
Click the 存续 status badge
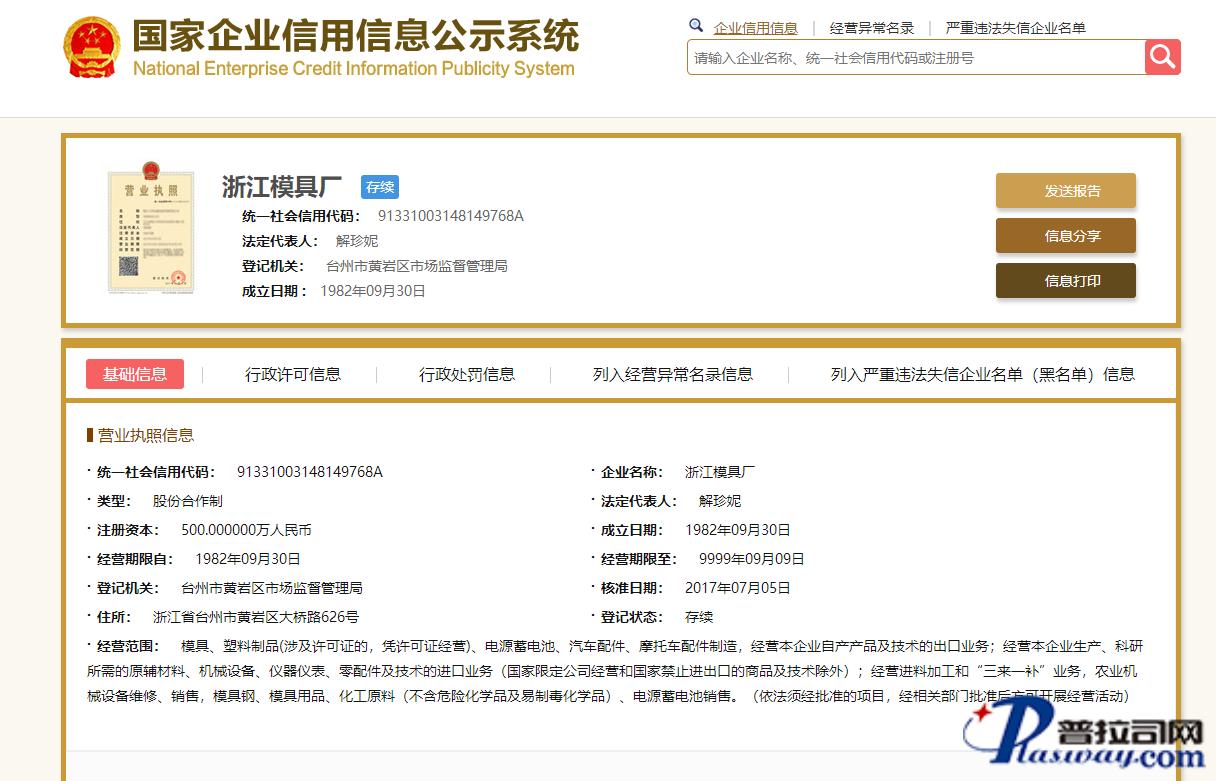point(380,187)
